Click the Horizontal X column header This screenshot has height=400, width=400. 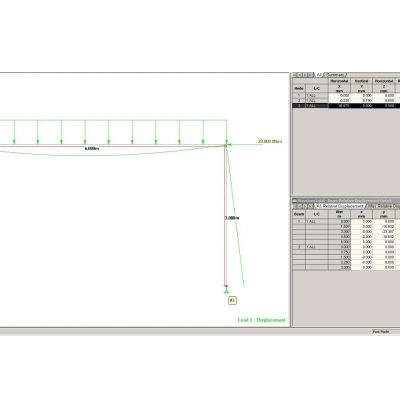(x=339, y=86)
